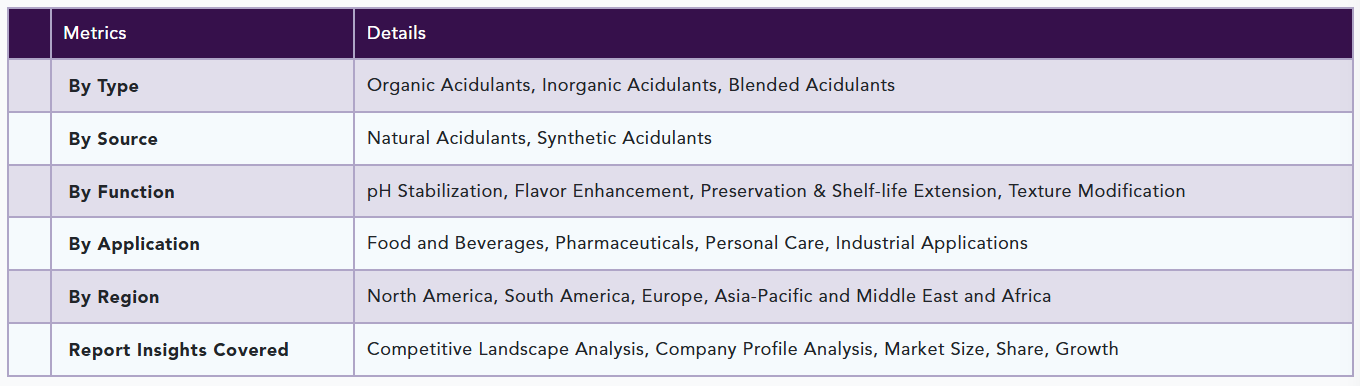The height and width of the screenshot is (386, 1360).
Task: Click the Metrics column header
Action: point(95,33)
